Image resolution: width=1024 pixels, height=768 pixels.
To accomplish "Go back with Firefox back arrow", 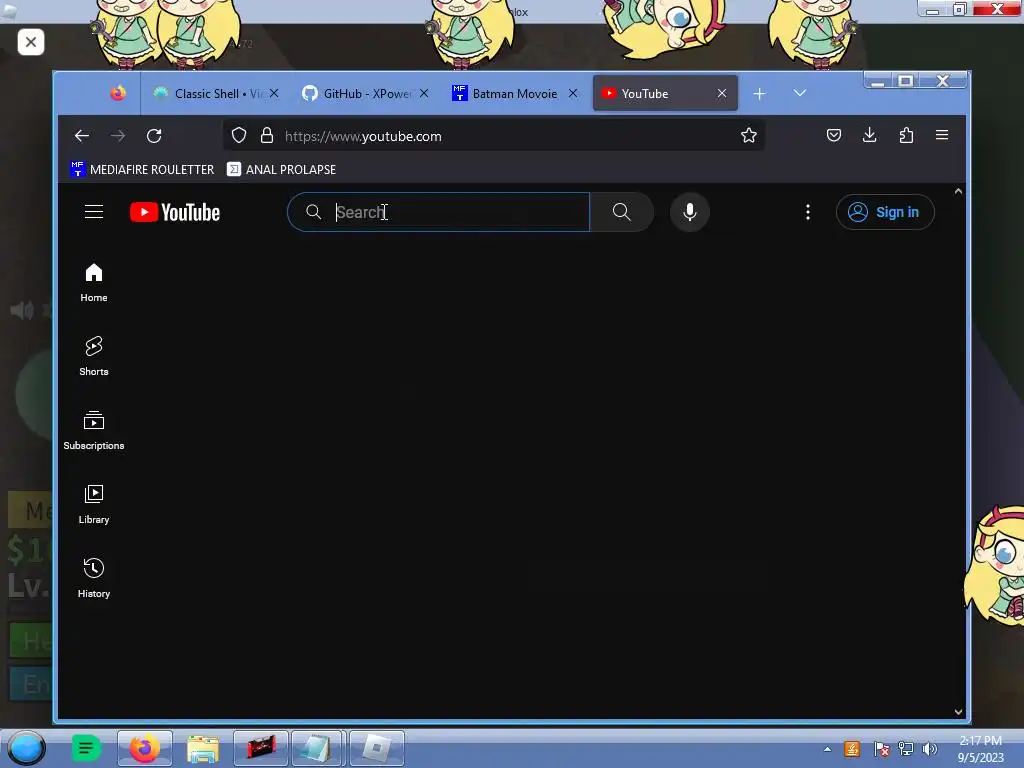I will point(82,136).
